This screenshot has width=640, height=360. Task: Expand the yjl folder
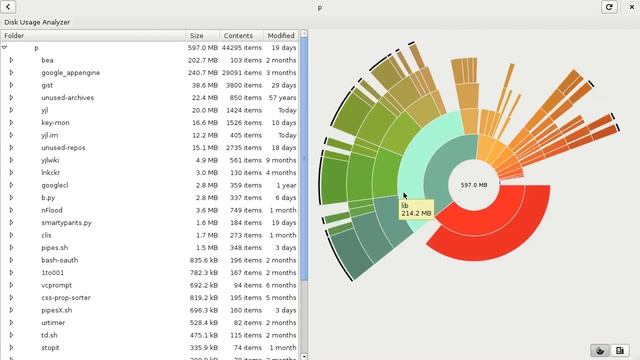[x=11, y=110]
